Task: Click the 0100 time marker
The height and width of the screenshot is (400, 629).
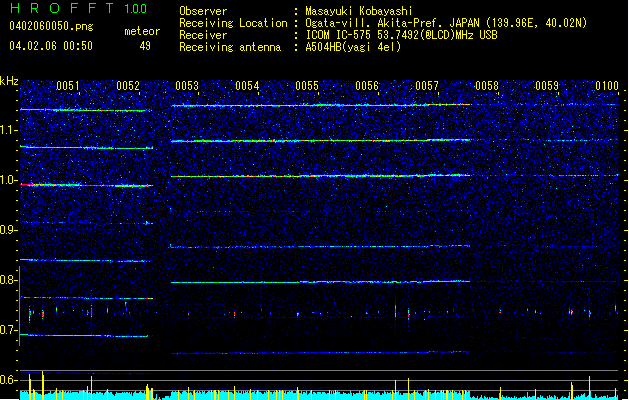Action: [607, 86]
